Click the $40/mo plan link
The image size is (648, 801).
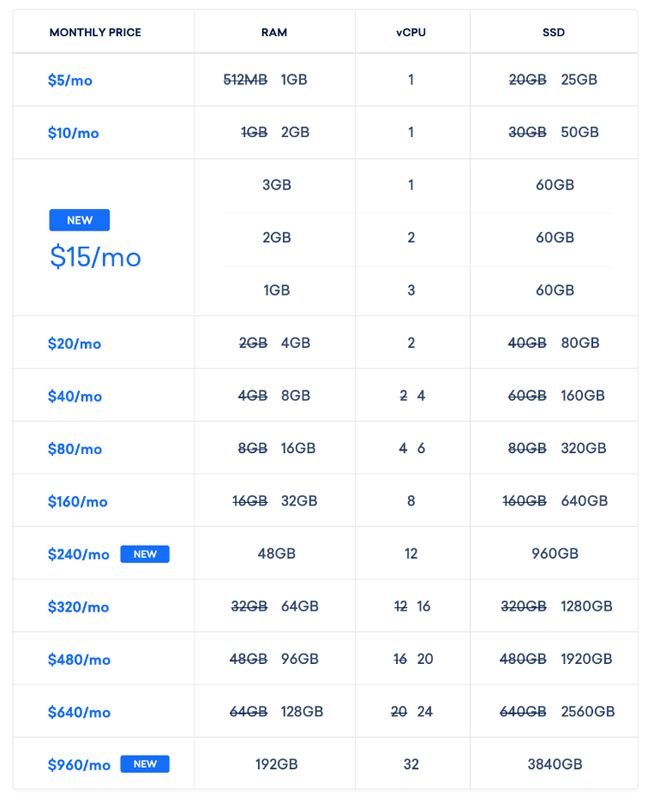click(x=75, y=396)
